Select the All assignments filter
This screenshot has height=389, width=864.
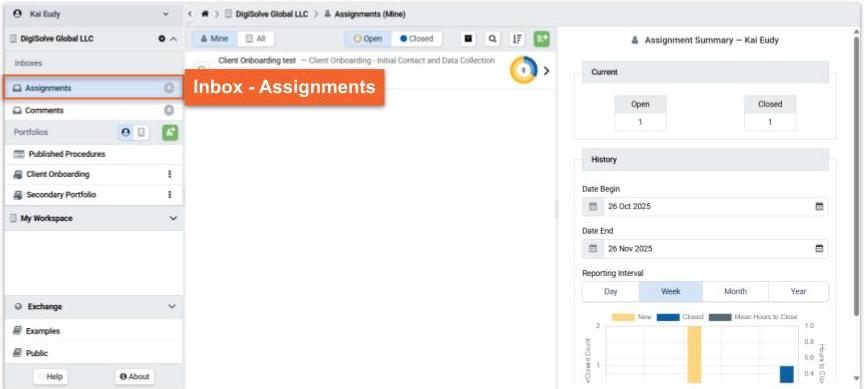click(255, 39)
